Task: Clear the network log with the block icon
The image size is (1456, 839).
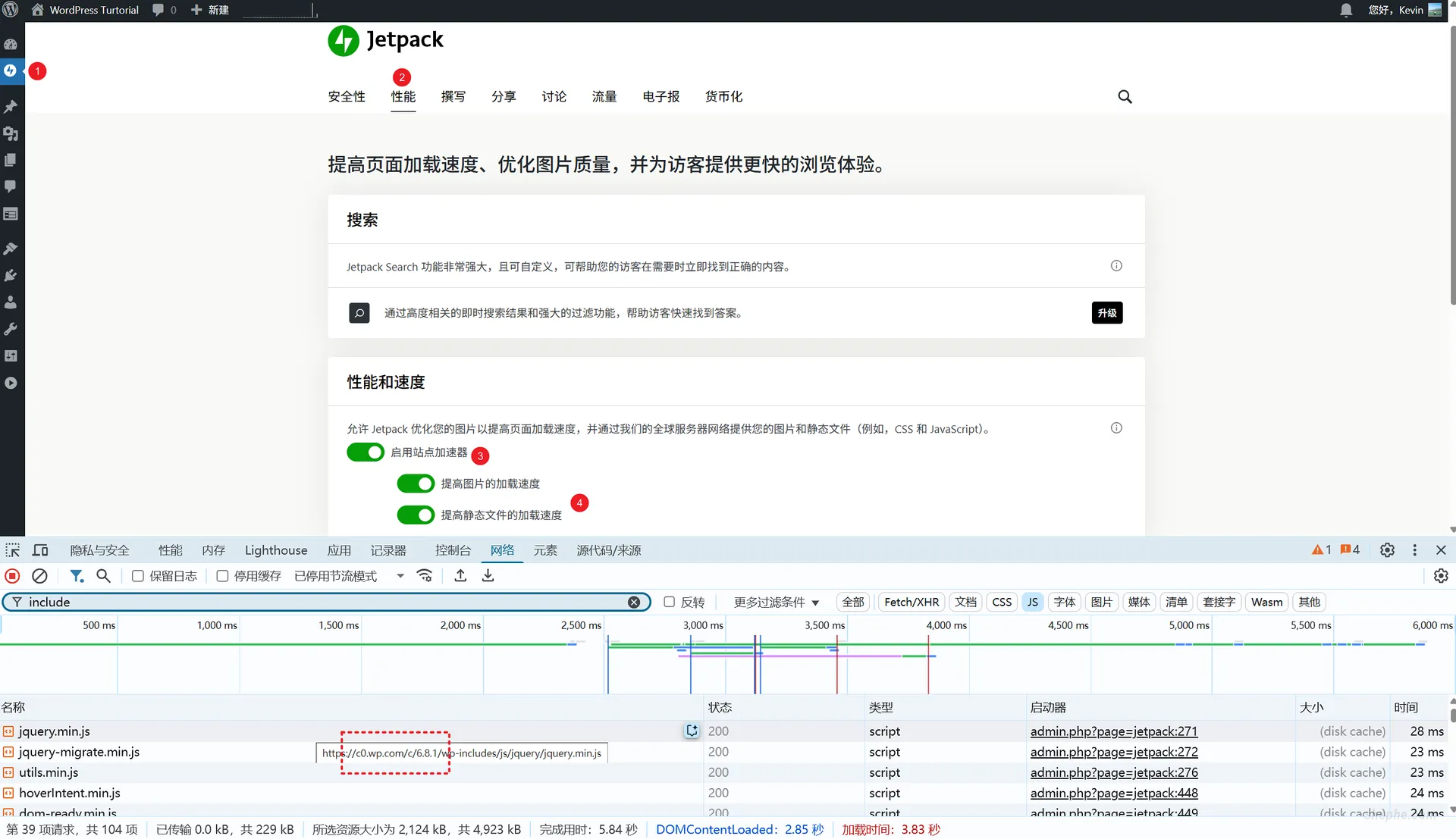Action: pyautogui.click(x=39, y=576)
